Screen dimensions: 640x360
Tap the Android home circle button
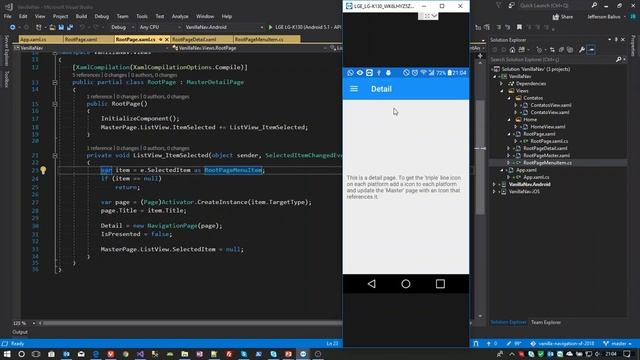[x=406, y=284]
